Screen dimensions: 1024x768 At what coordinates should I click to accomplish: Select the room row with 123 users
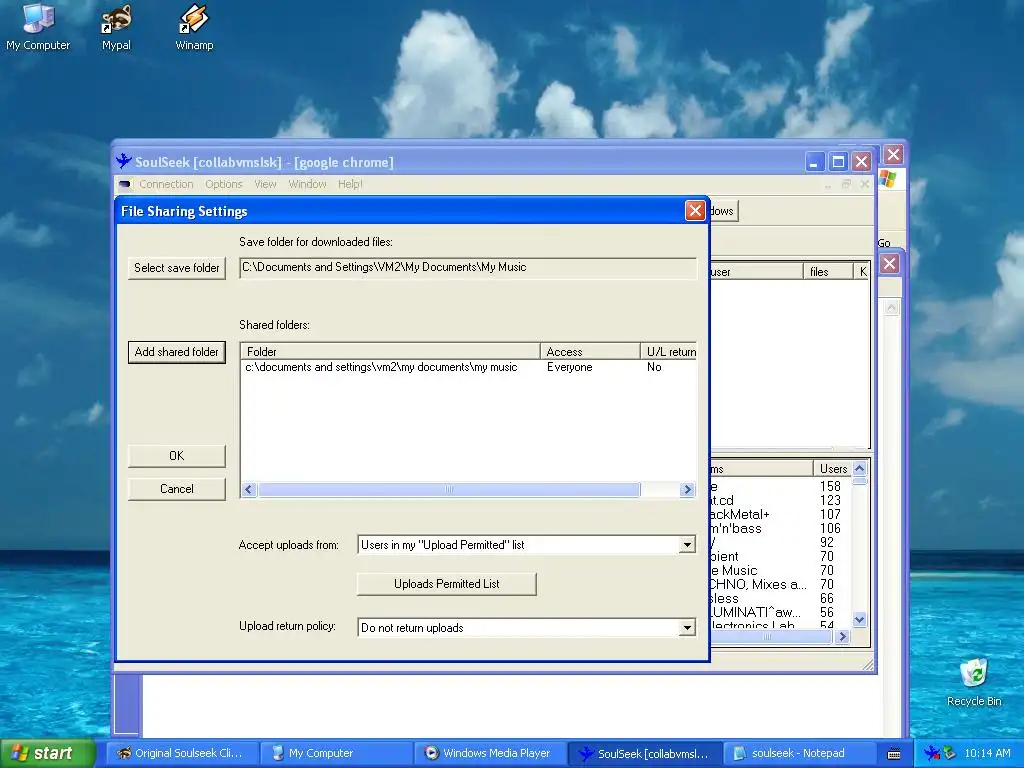pyautogui.click(x=780, y=500)
